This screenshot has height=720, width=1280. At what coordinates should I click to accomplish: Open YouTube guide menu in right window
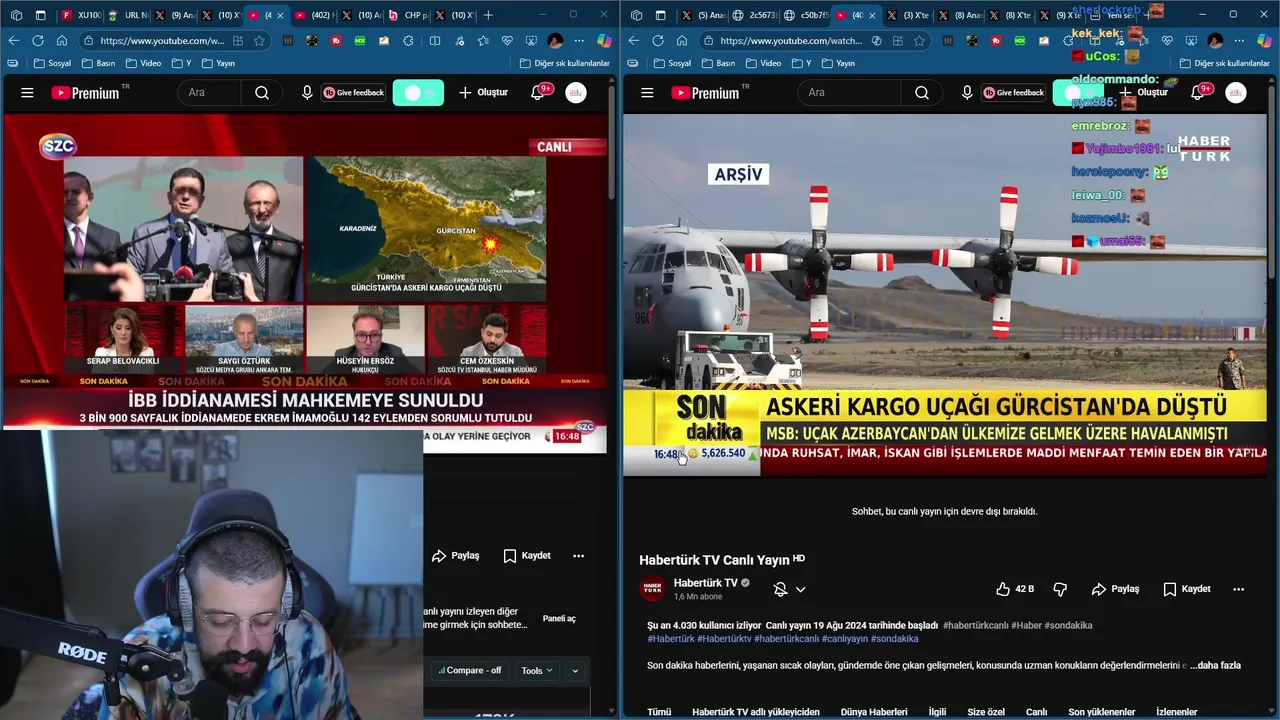click(x=647, y=93)
